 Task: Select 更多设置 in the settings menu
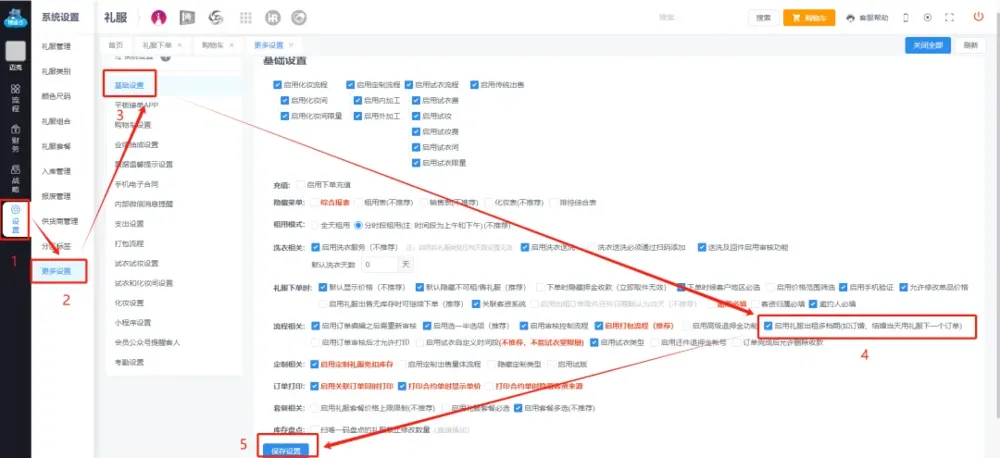tap(56, 270)
